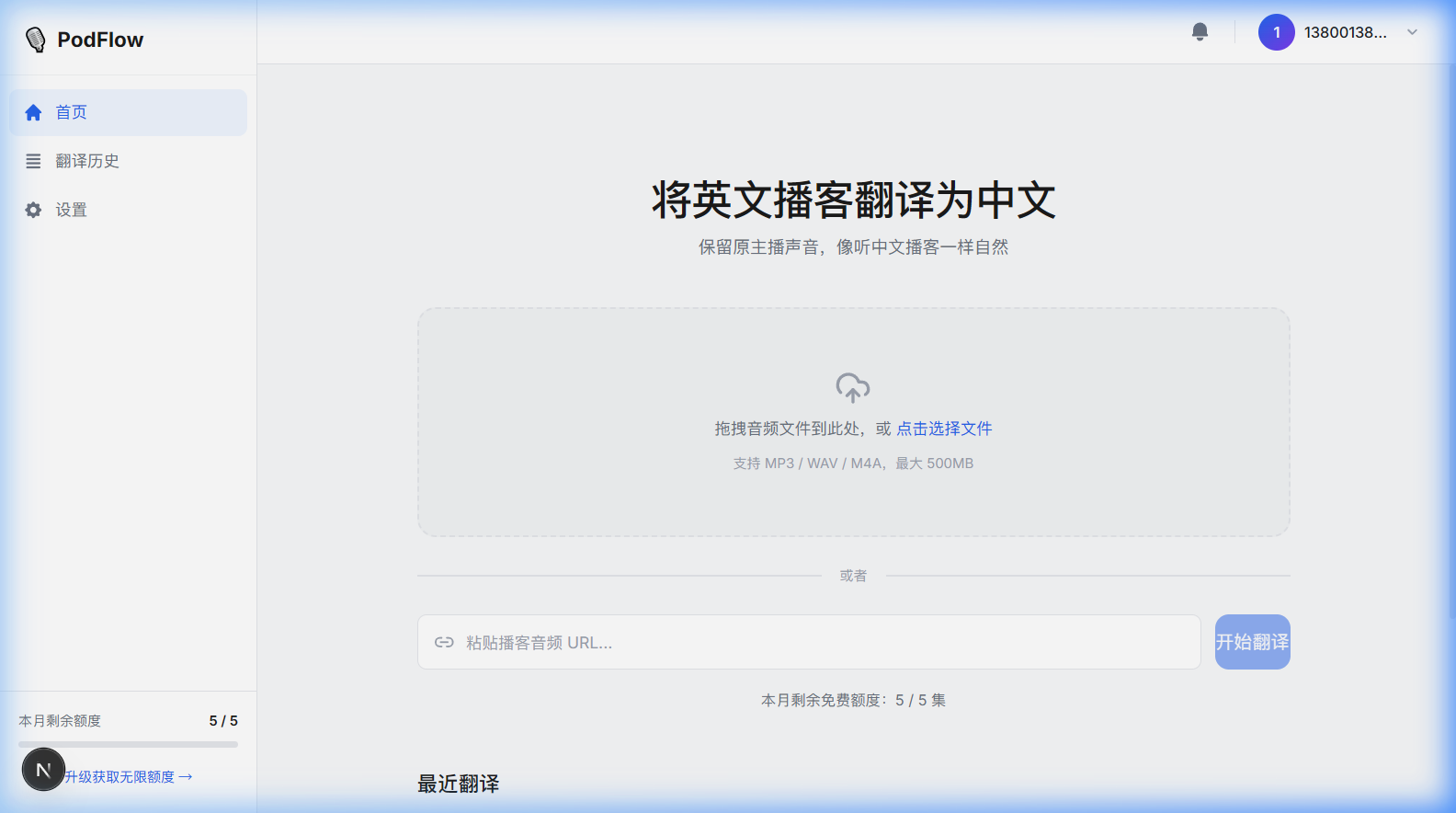Click the home icon in sidebar
1456x813 pixels.
(x=33, y=112)
